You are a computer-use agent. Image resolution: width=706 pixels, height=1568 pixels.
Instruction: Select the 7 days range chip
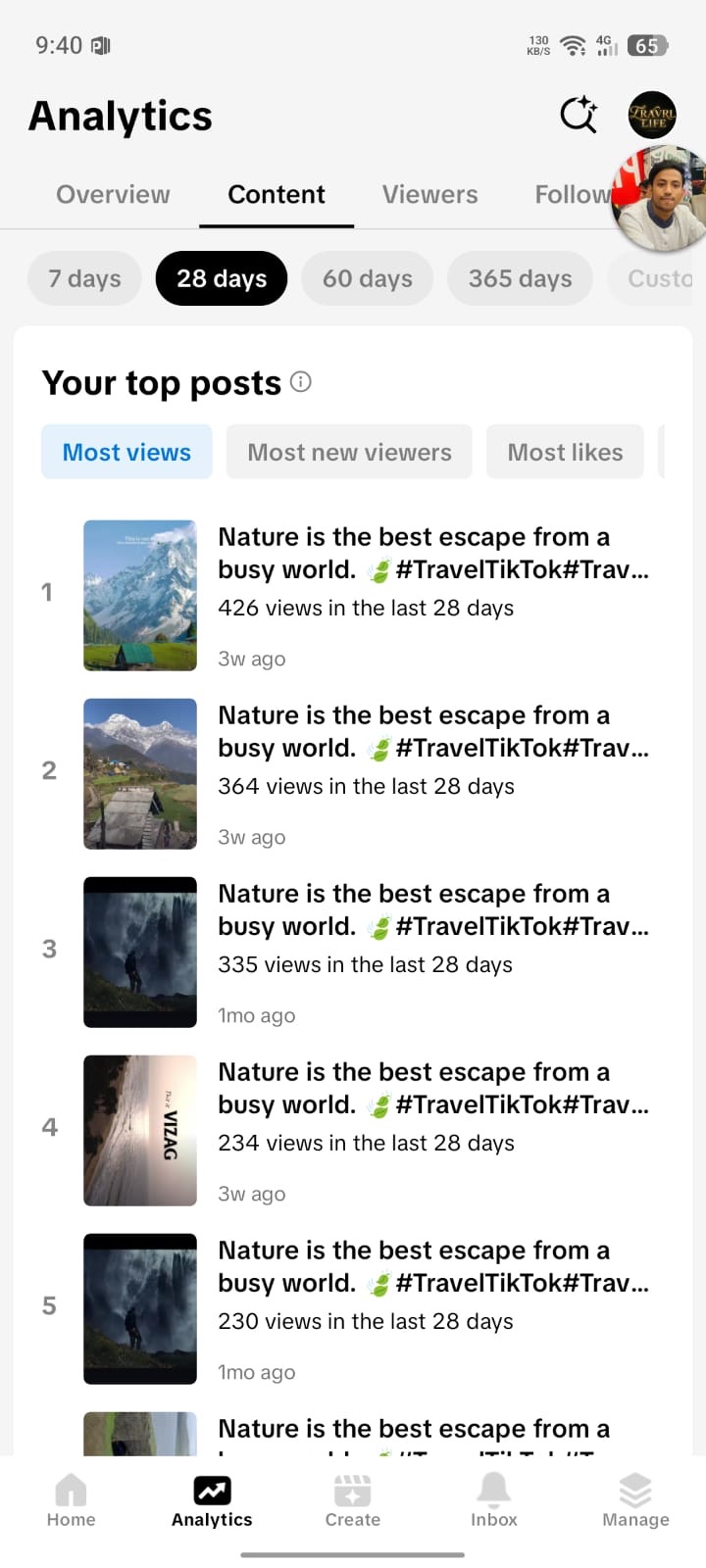point(85,278)
